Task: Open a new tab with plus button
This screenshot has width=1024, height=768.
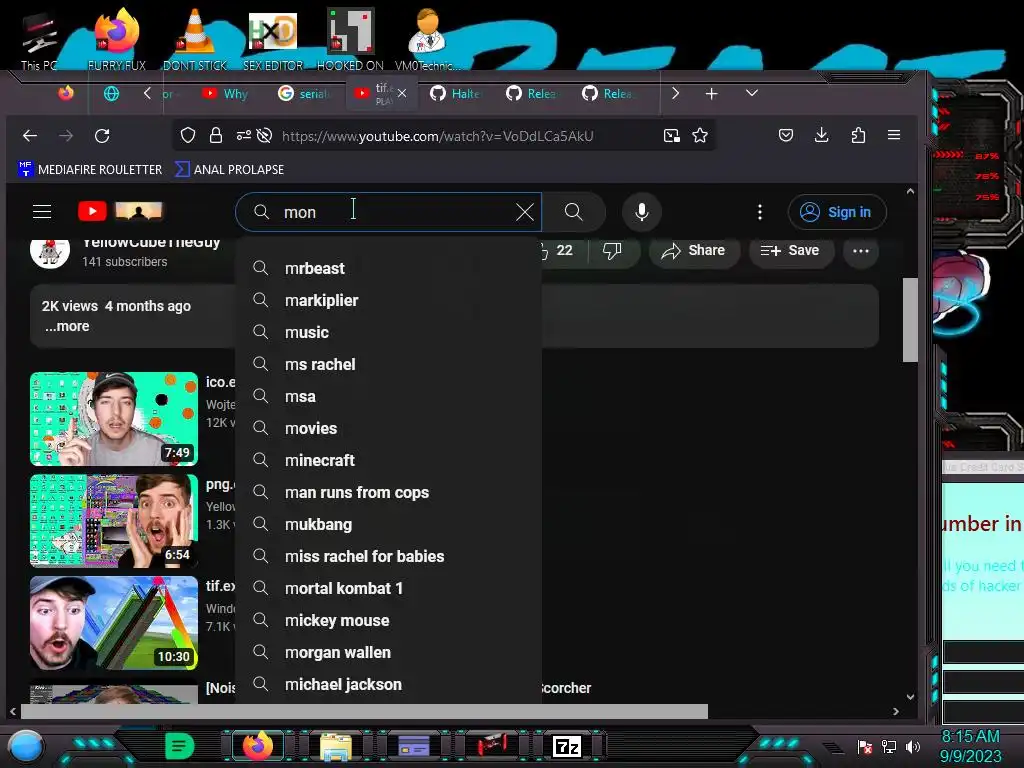Action: pyautogui.click(x=711, y=93)
